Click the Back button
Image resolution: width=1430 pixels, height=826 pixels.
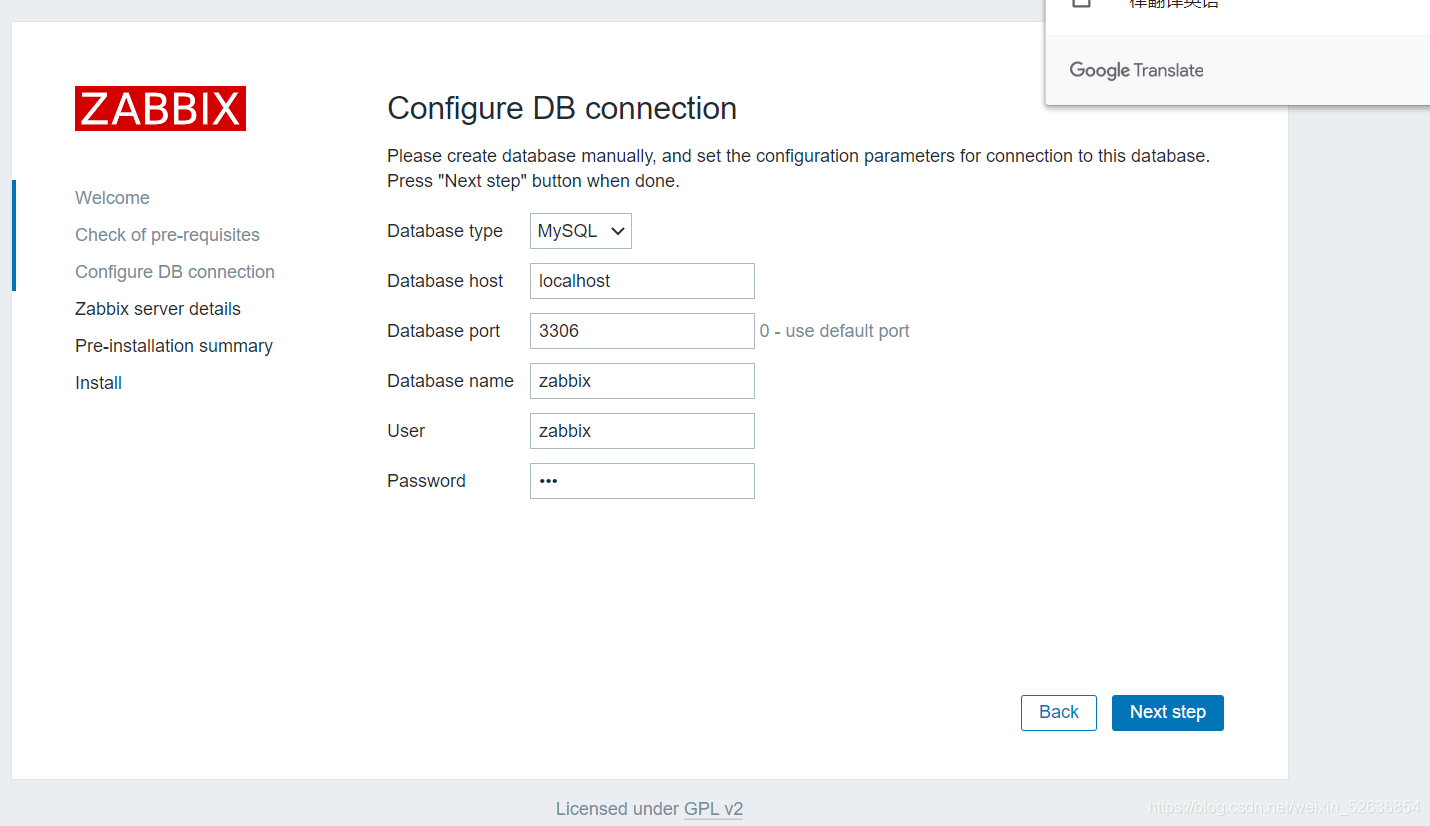coord(1059,713)
